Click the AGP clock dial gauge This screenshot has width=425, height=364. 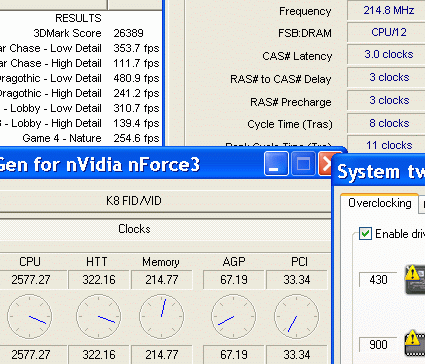point(234,316)
